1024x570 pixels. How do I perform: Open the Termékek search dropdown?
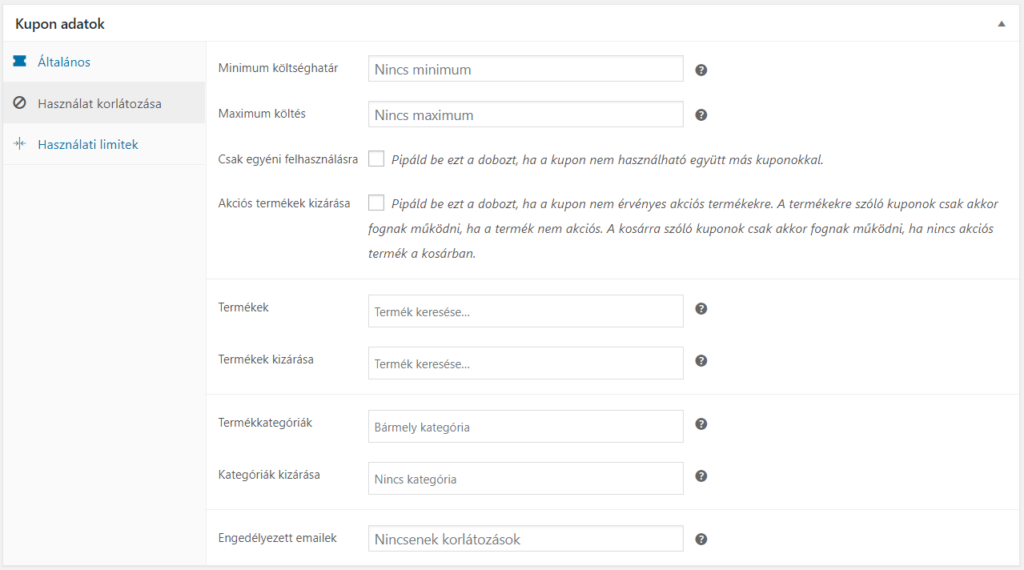(526, 311)
